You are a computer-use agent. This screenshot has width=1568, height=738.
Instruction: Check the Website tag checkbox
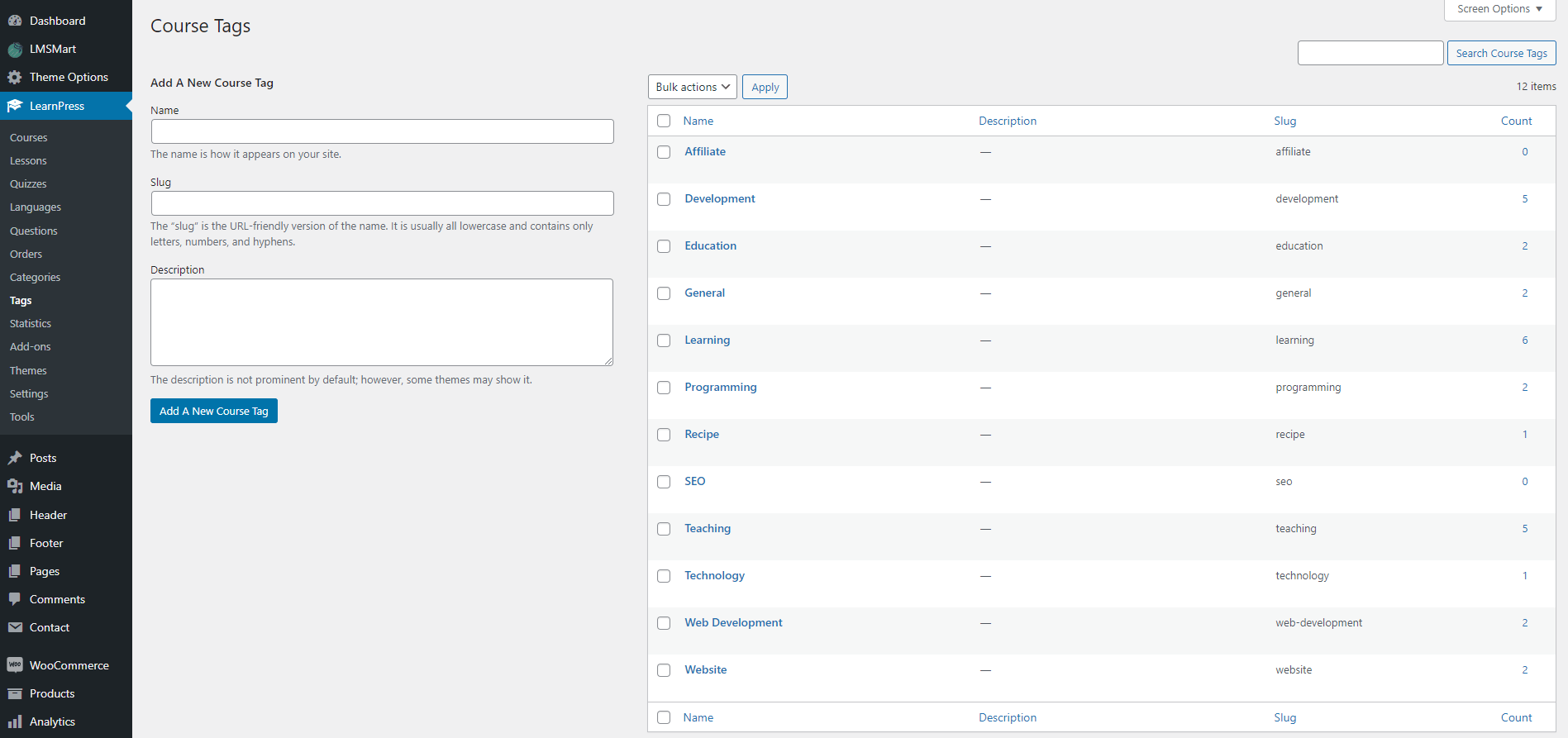click(x=664, y=670)
